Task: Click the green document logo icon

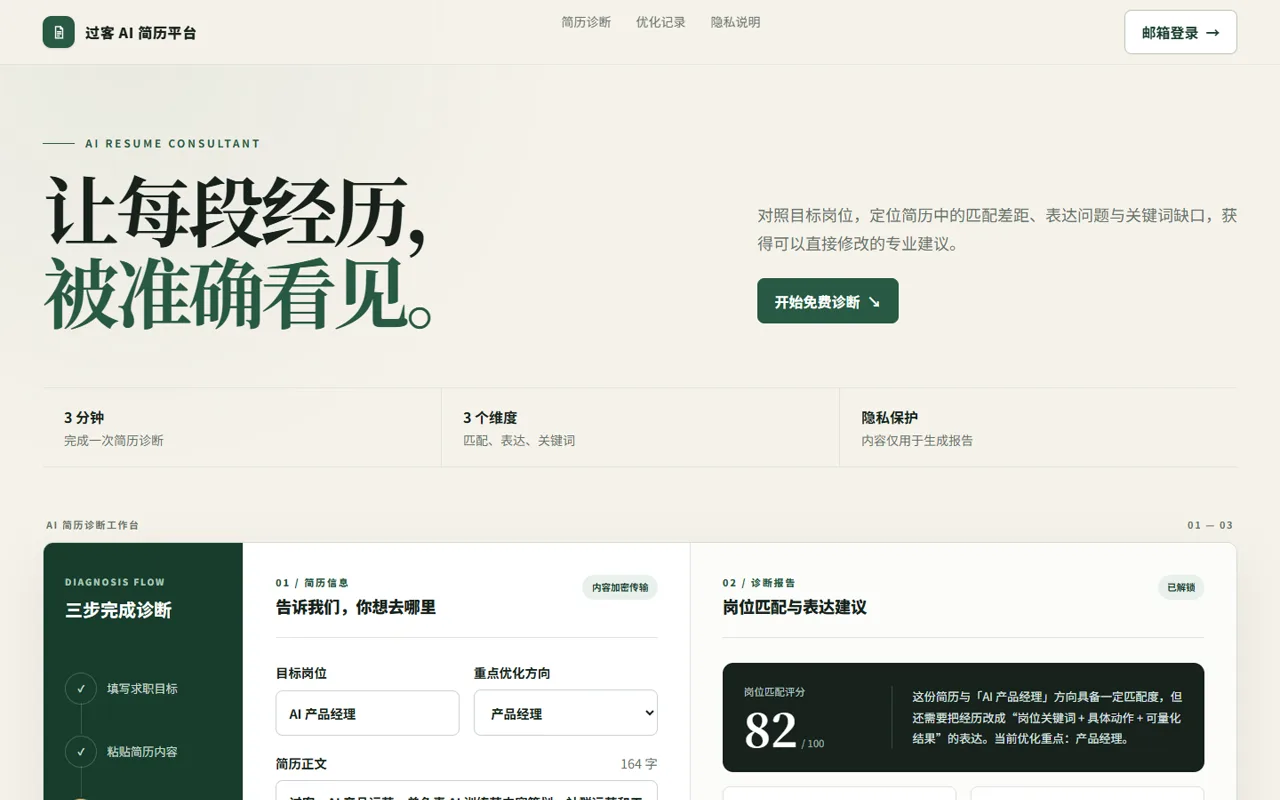Action: coord(58,32)
